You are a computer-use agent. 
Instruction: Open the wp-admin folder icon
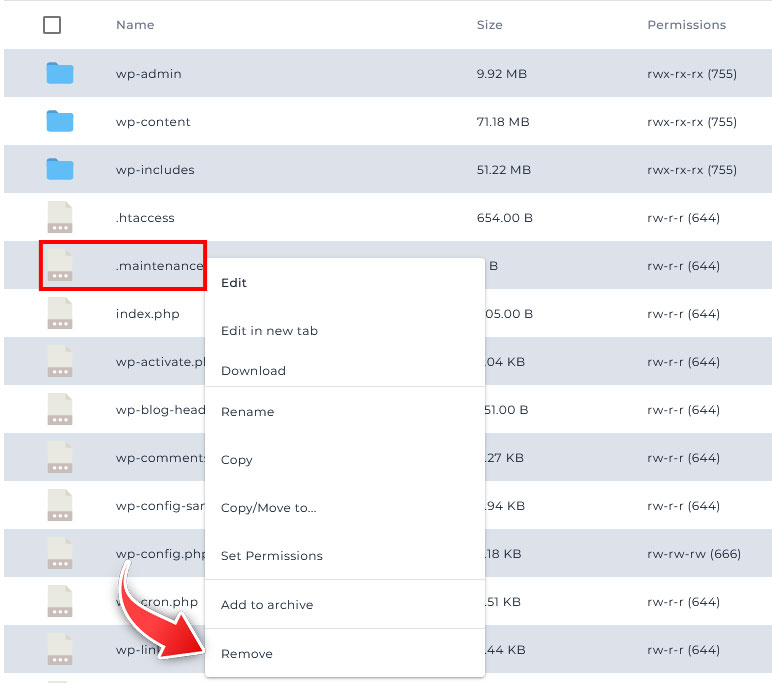pos(60,73)
